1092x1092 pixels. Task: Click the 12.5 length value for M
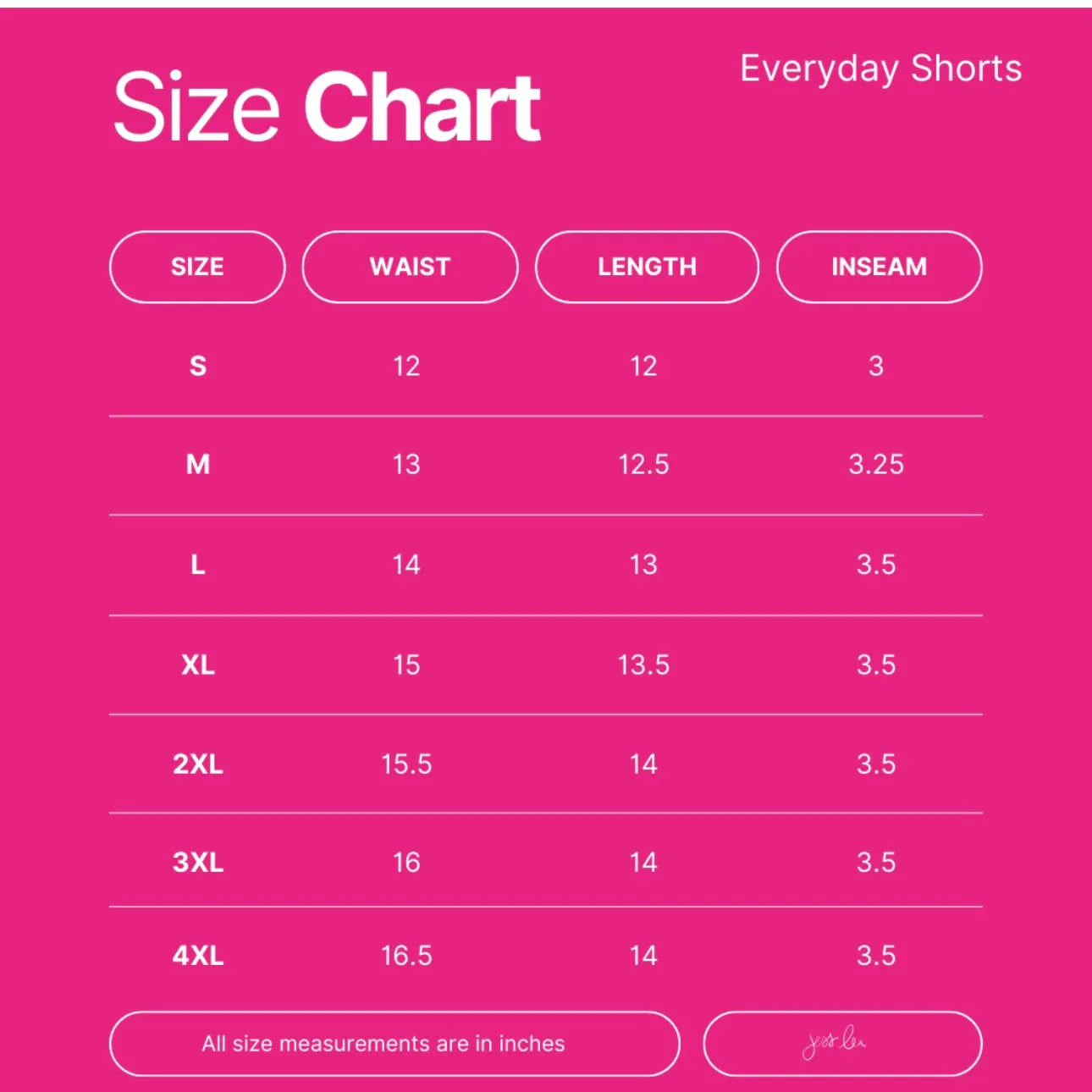tap(643, 464)
